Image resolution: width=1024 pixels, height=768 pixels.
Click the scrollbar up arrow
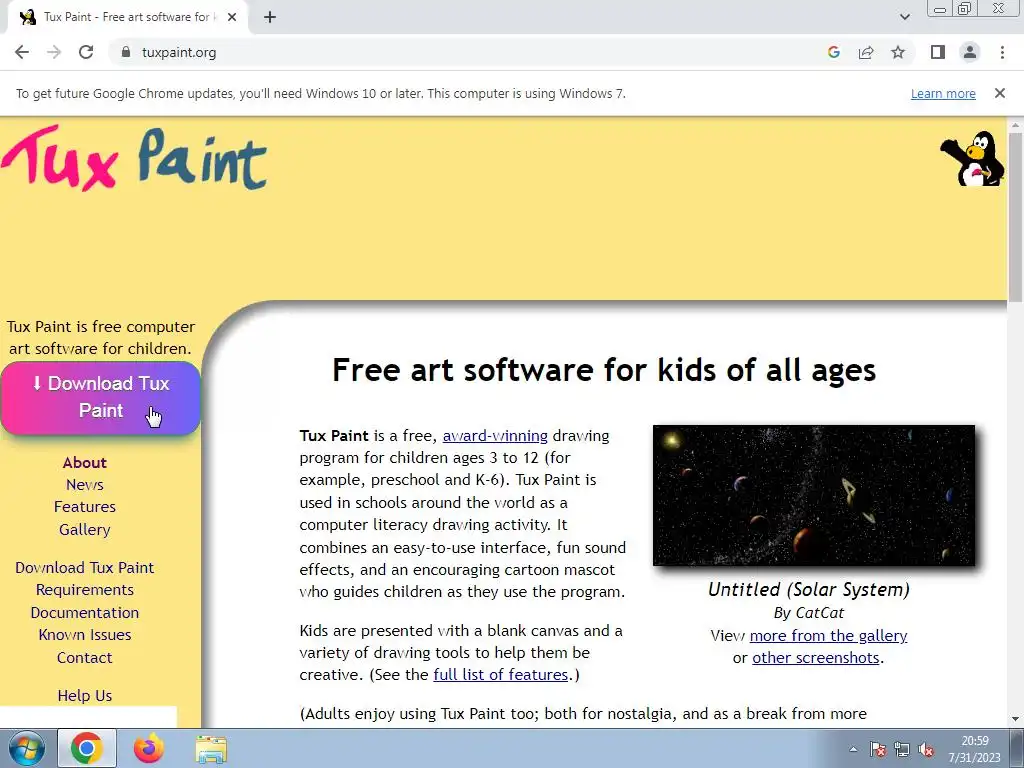[x=1016, y=125]
